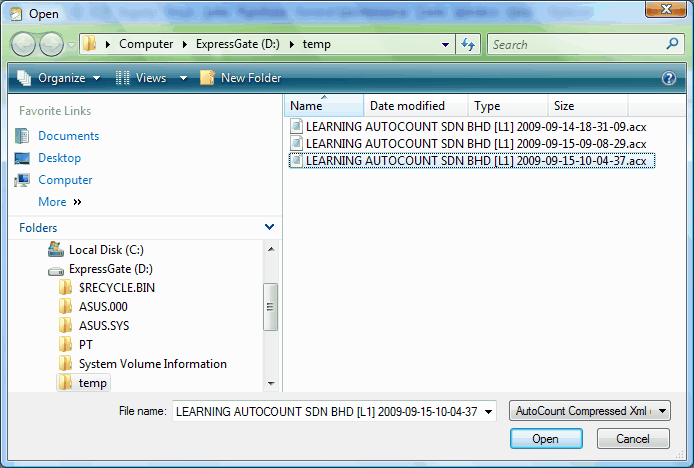Select ASUS.000 folder in tree

[103, 307]
